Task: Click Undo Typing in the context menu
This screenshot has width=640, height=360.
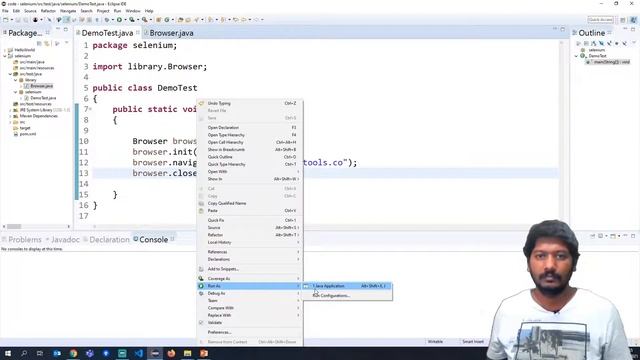Action: [250, 103]
